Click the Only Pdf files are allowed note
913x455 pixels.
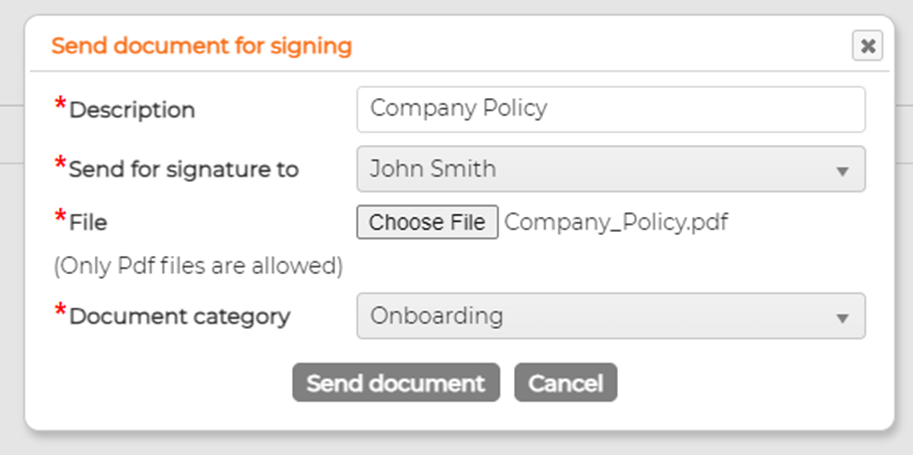click(198, 266)
